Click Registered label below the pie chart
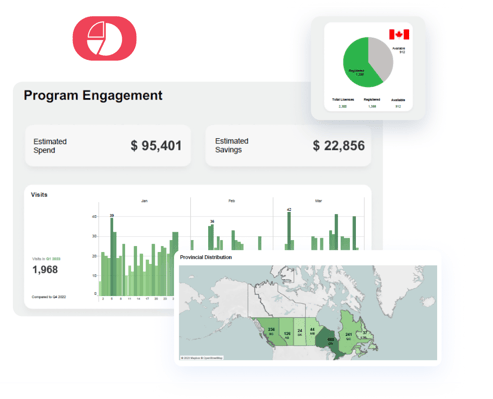The width and height of the screenshot is (493, 399). point(372,99)
